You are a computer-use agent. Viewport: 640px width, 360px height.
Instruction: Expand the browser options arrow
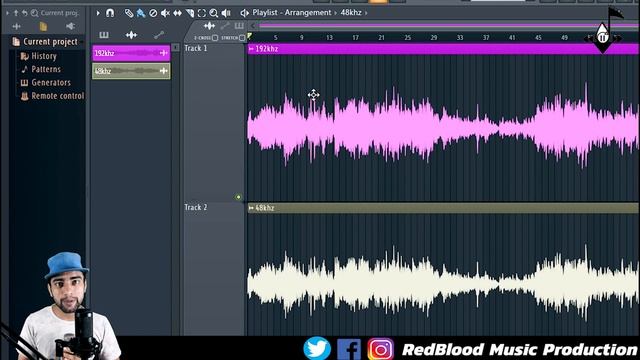tap(7, 13)
